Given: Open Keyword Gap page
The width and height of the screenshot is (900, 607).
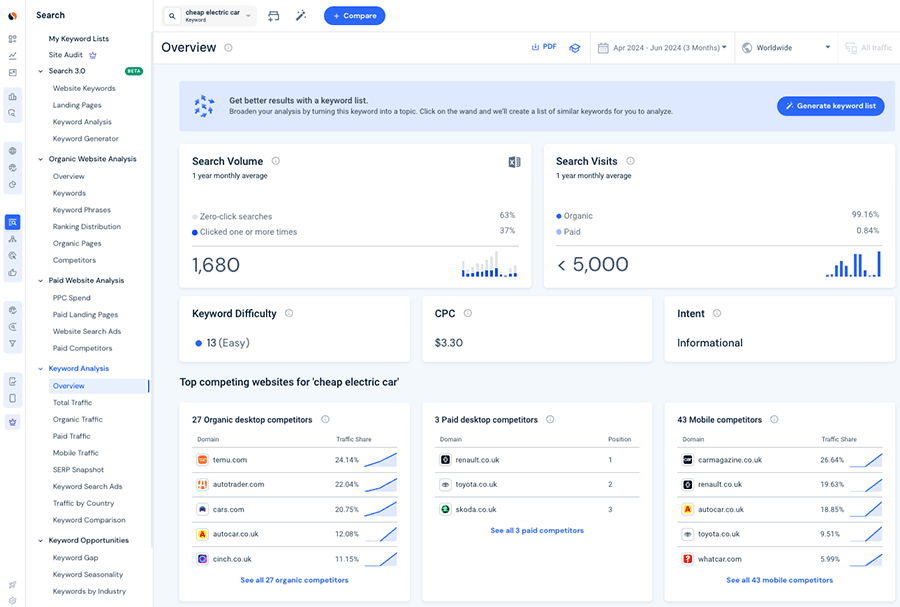Looking at the screenshot, I should 75,558.
